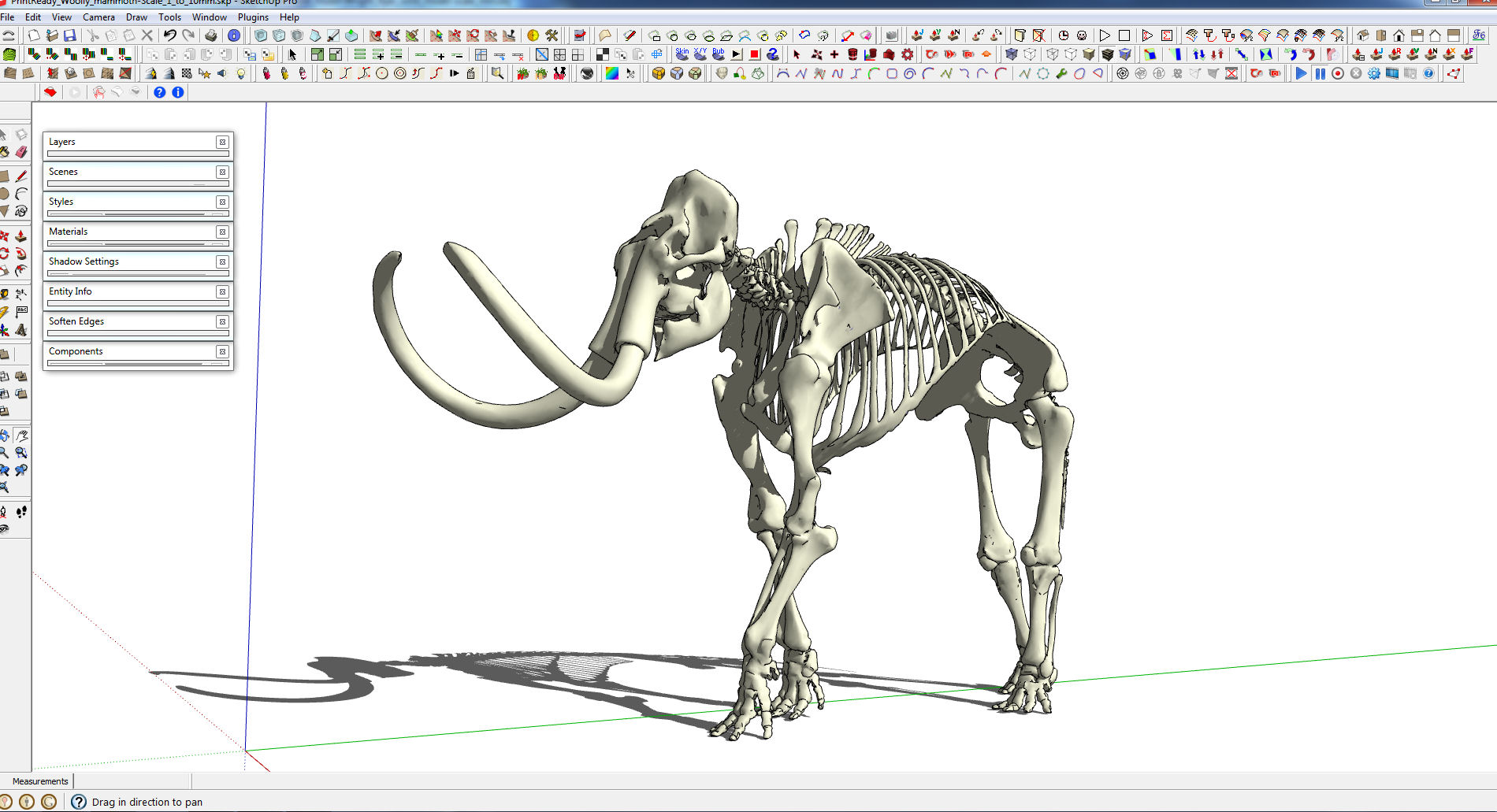The width and height of the screenshot is (1497, 812).
Task: Close the Entity Info panel
Action: [222, 292]
